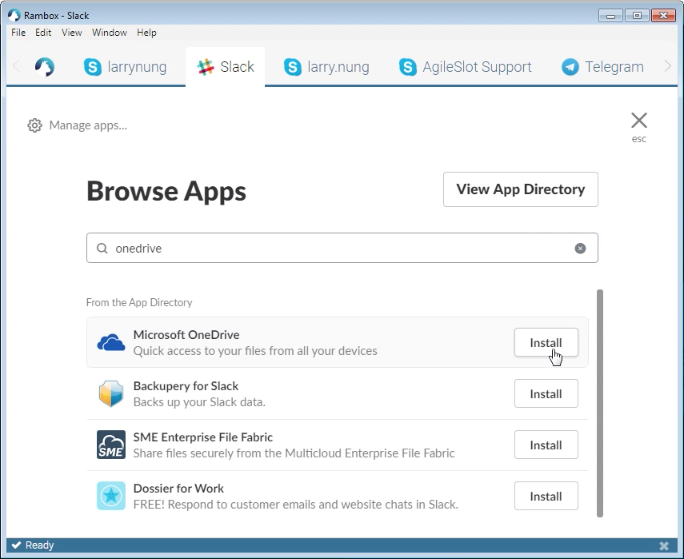Click the search magnifier icon
684x559 pixels.
[102, 248]
